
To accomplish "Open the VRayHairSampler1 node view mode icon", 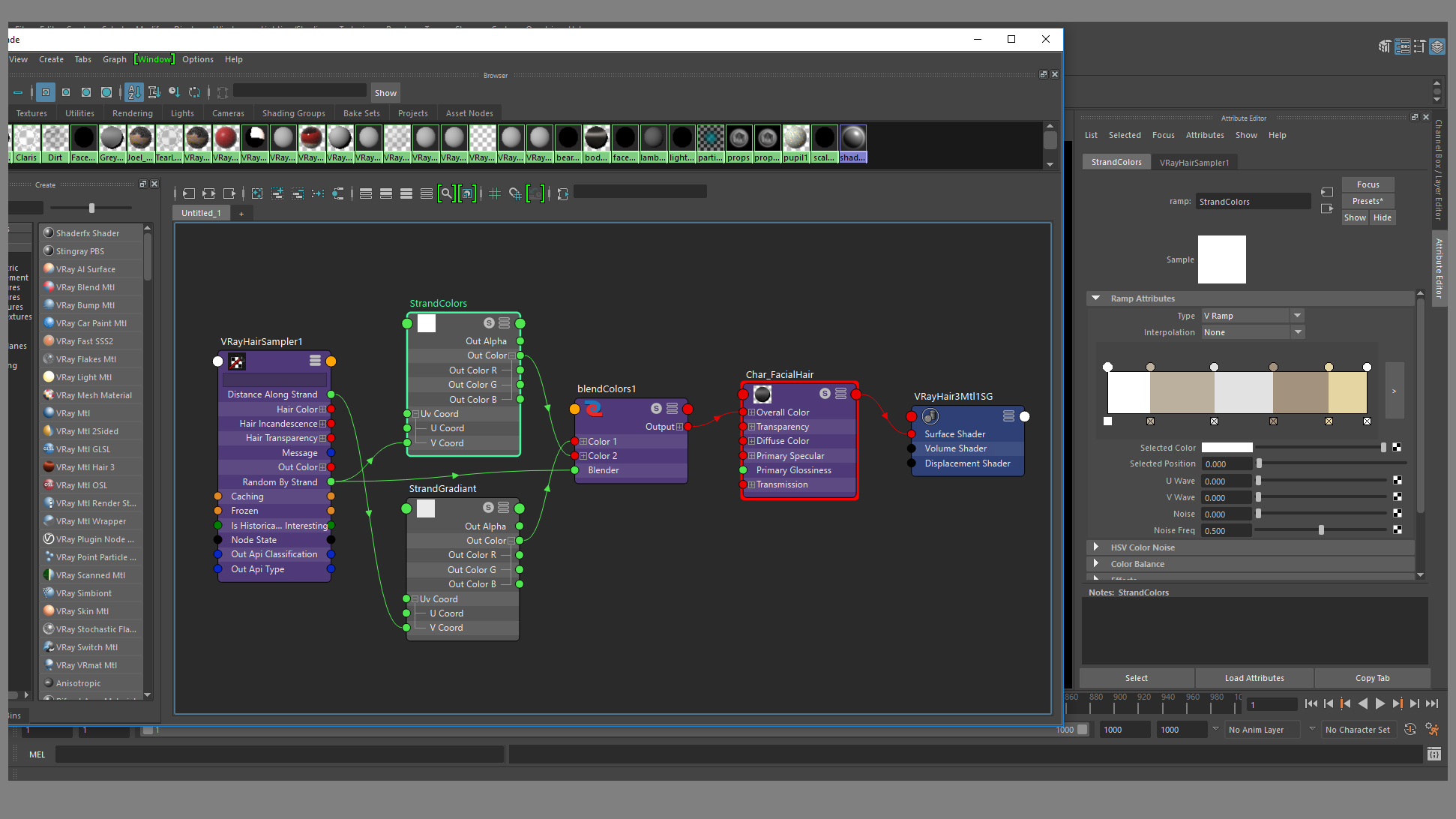I will (x=315, y=361).
